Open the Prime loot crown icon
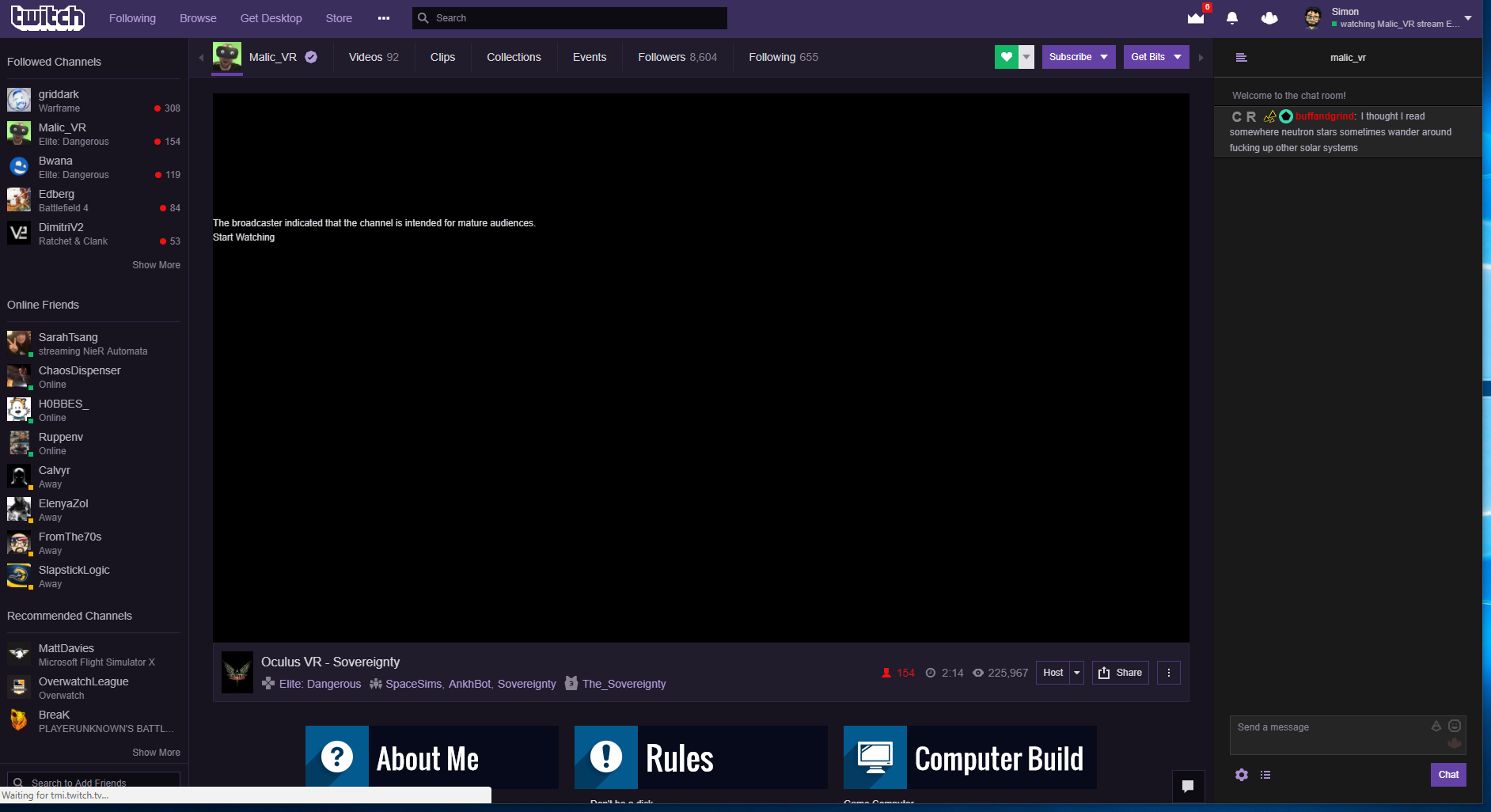Image resolution: width=1491 pixels, height=812 pixels. pyautogui.click(x=1196, y=18)
